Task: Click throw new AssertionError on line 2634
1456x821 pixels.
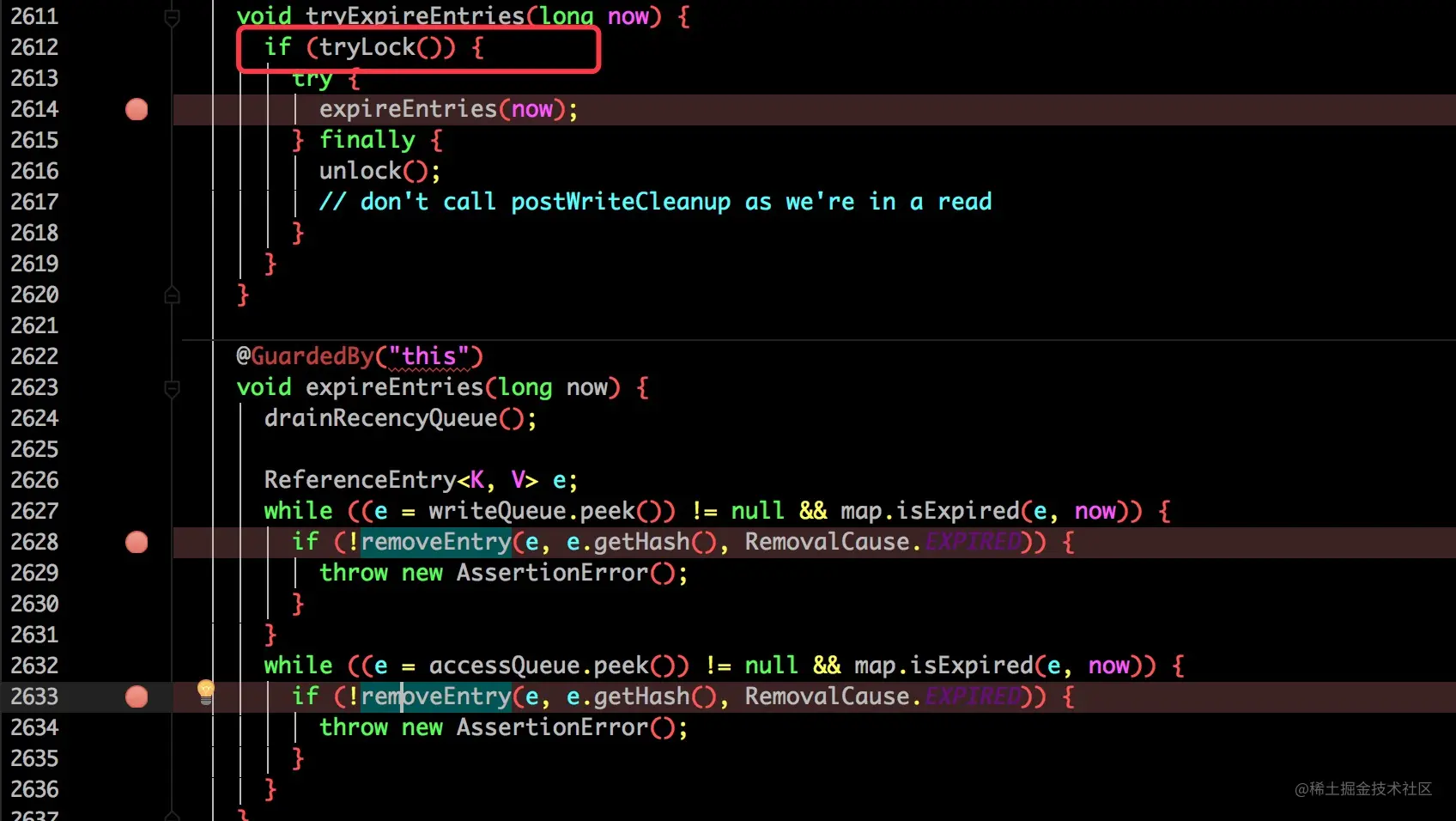Action: (503, 727)
